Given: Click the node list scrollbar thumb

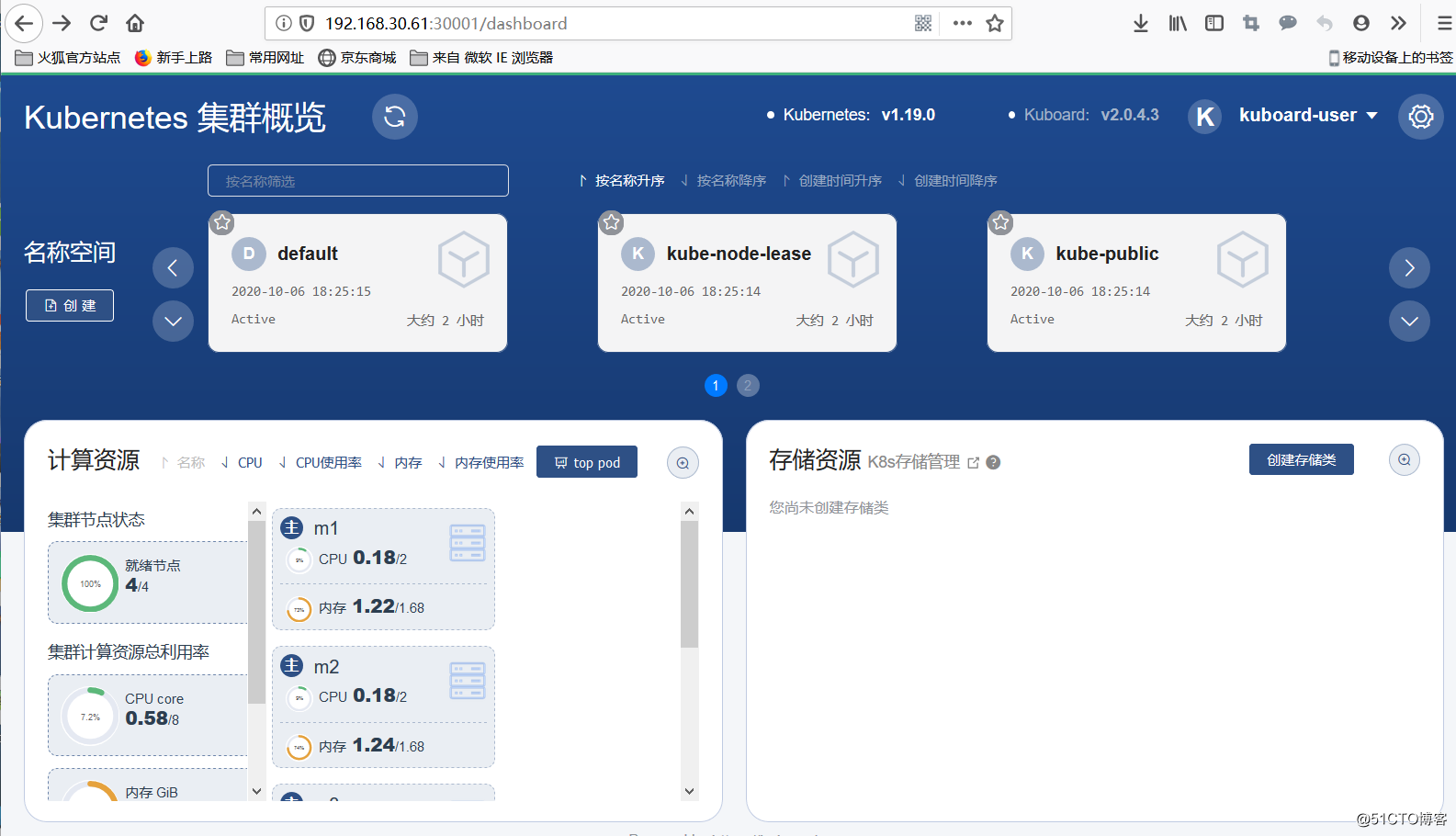Looking at the screenshot, I should pos(689,584).
